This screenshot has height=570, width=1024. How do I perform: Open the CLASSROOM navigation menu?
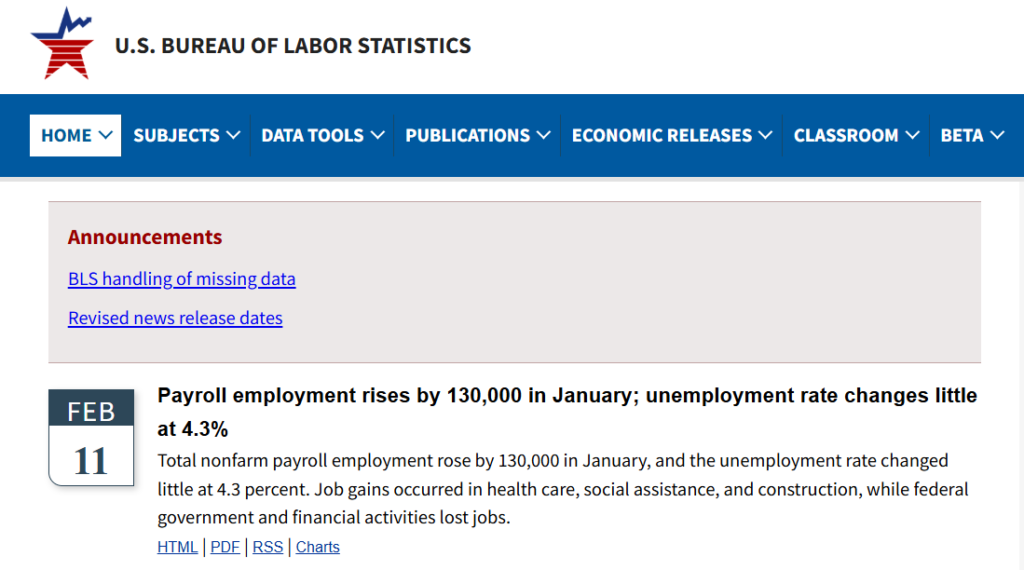coord(845,135)
